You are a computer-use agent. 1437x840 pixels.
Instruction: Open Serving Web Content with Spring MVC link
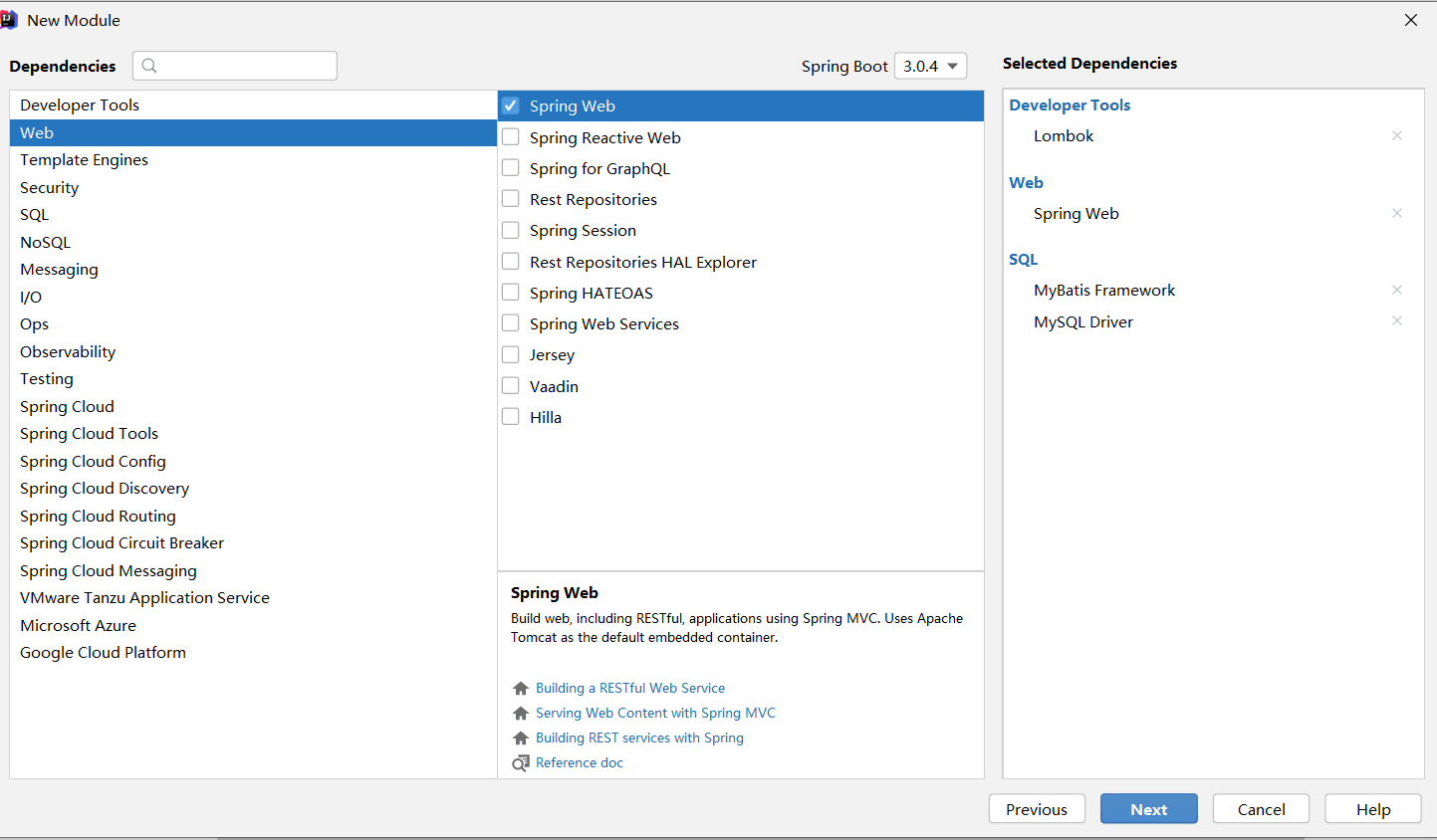[655, 714]
